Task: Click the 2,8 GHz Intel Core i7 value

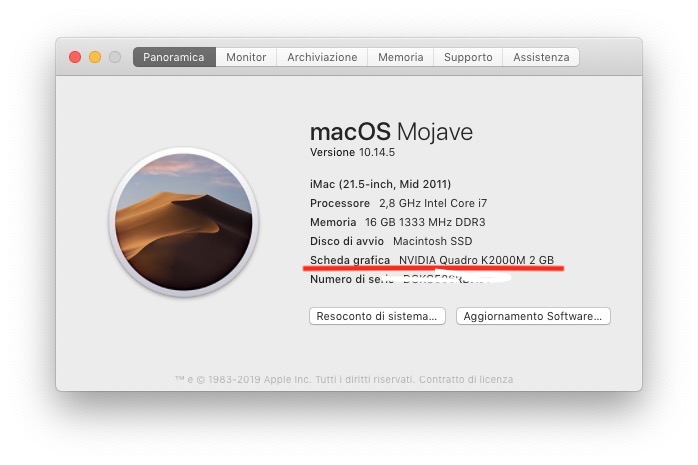Action: click(433, 203)
